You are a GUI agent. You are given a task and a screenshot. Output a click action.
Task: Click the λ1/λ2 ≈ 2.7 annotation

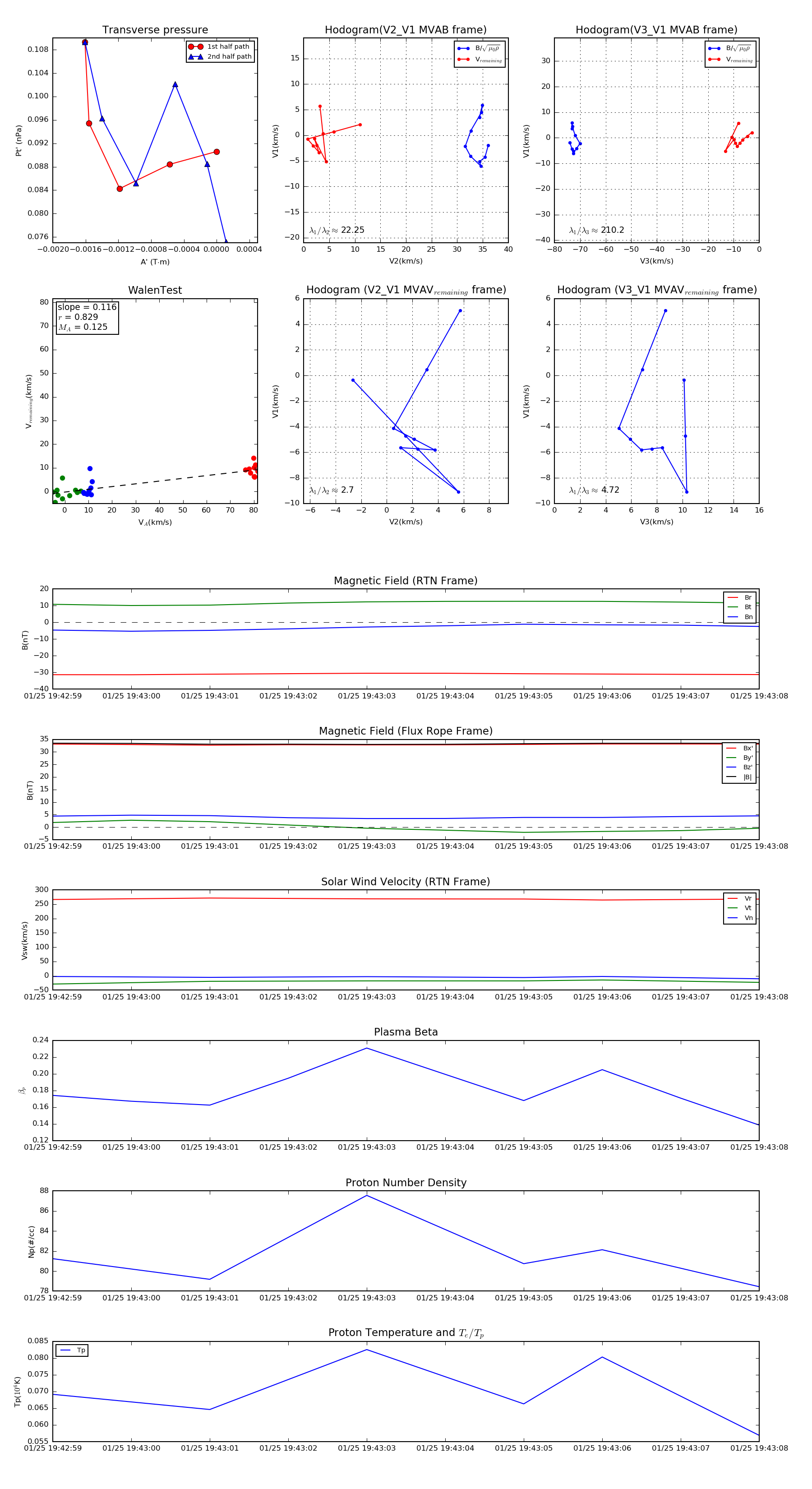click(331, 490)
